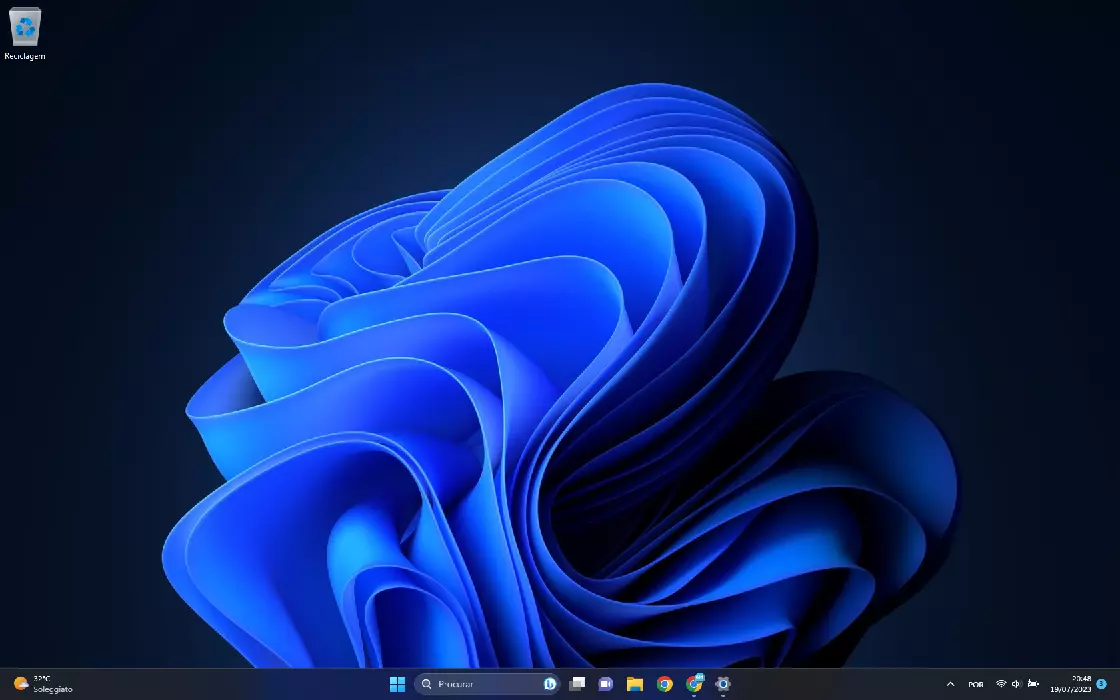Open the Reciclagem (Recycle Bin)
The width and height of the screenshot is (1120, 700).
24,25
